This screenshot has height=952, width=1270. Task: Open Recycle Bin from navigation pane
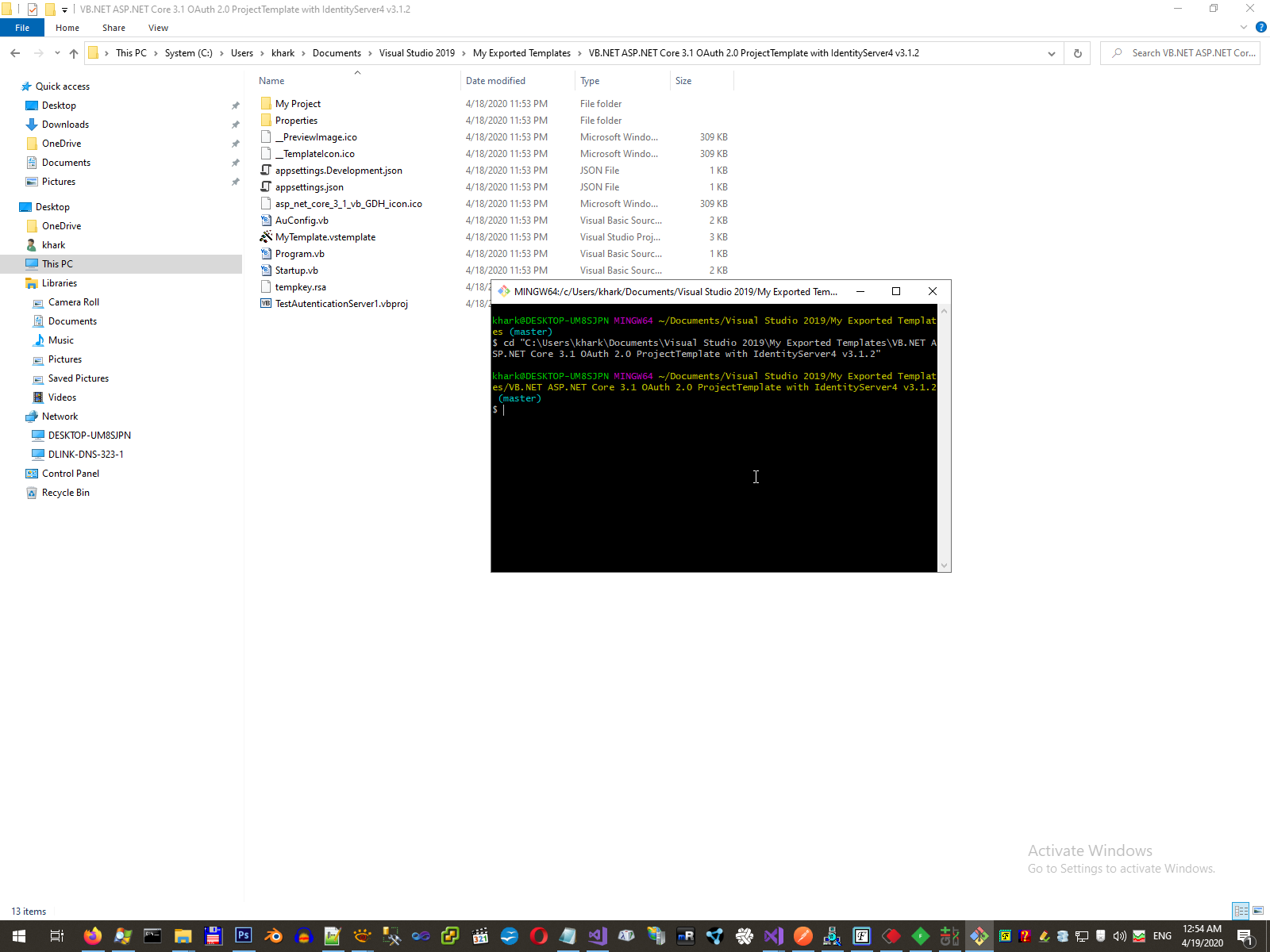point(66,493)
